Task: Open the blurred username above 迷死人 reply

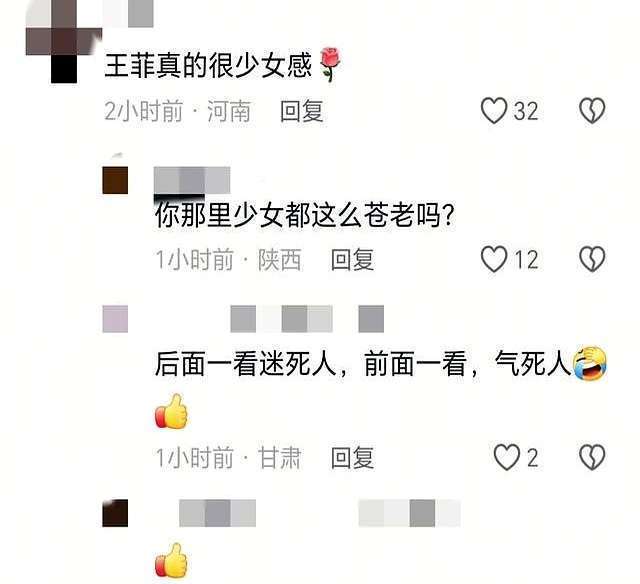Action: click(x=307, y=319)
